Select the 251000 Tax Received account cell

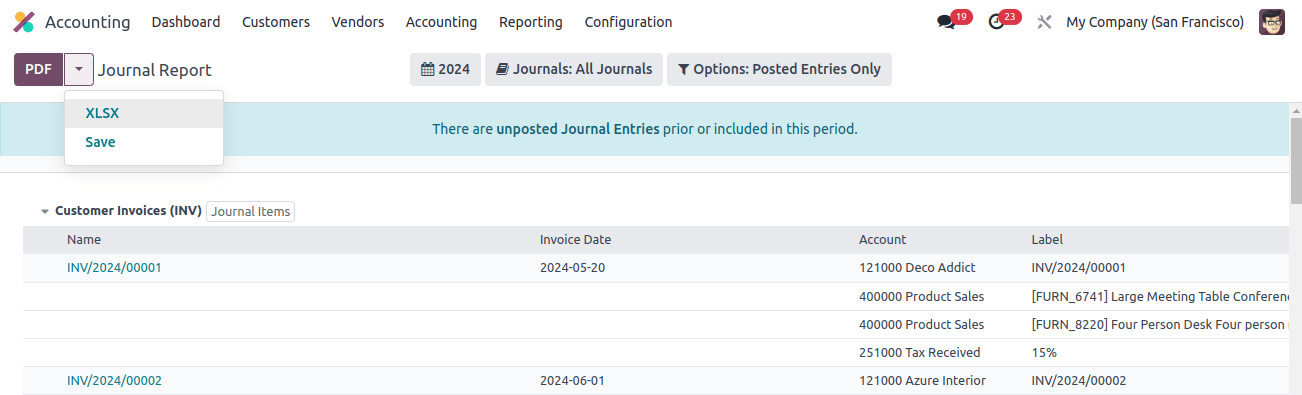(920, 353)
